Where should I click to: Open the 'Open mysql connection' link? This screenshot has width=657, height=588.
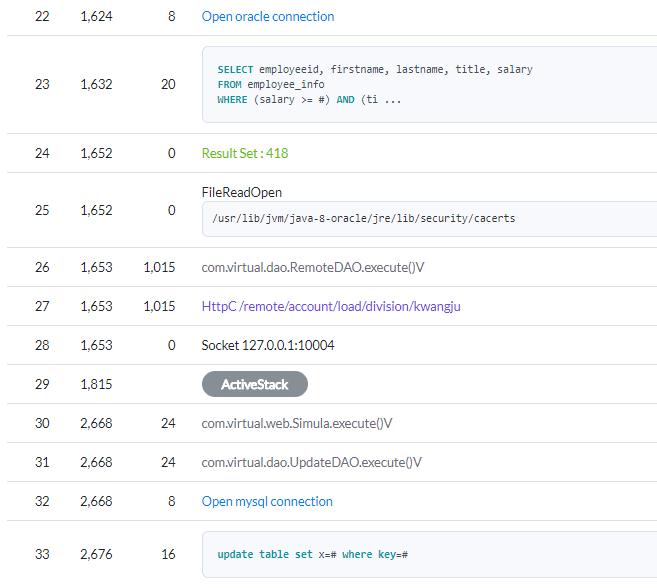[267, 501]
